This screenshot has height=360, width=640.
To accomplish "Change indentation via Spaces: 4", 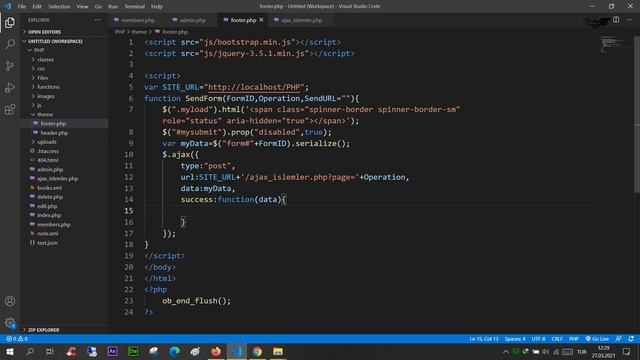I will coord(515,339).
